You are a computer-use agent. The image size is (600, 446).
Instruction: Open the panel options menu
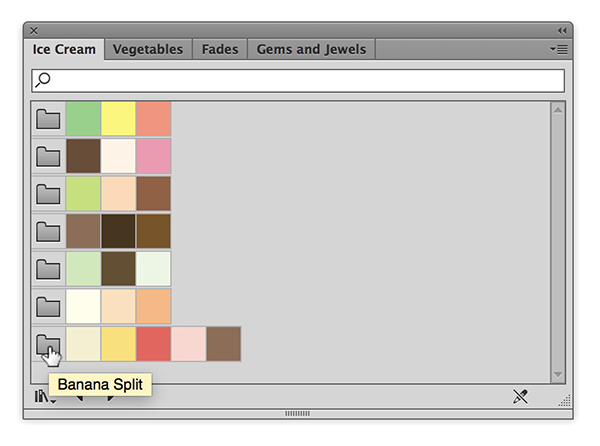(x=559, y=49)
